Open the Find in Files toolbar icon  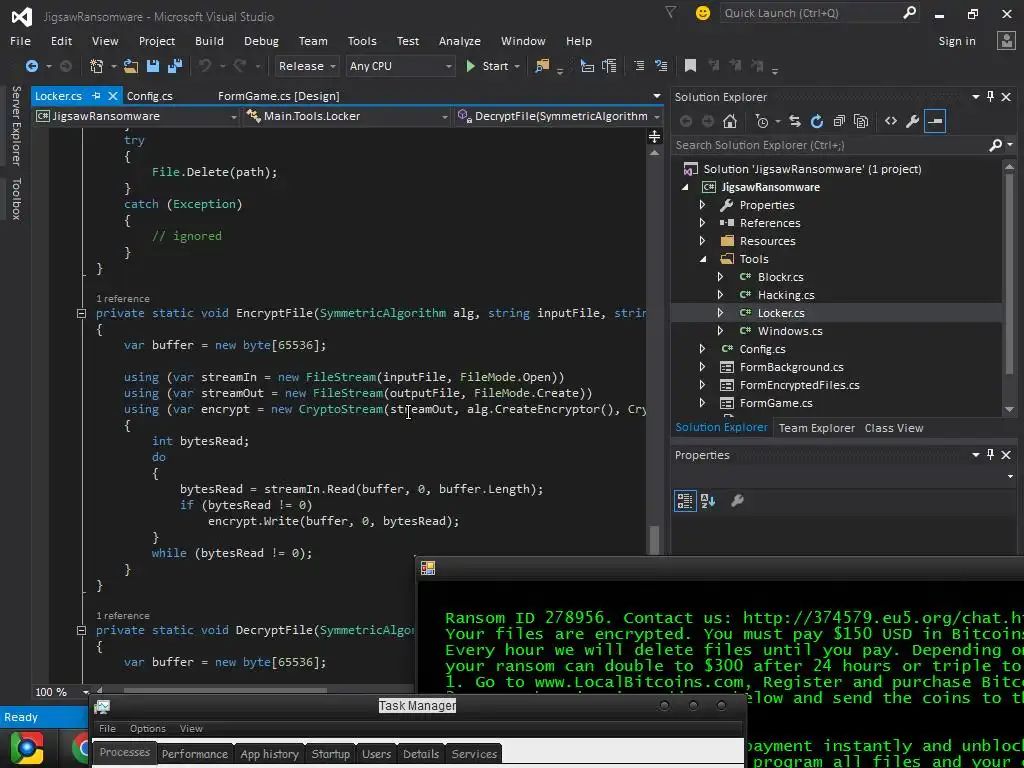[x=542, y=66]
